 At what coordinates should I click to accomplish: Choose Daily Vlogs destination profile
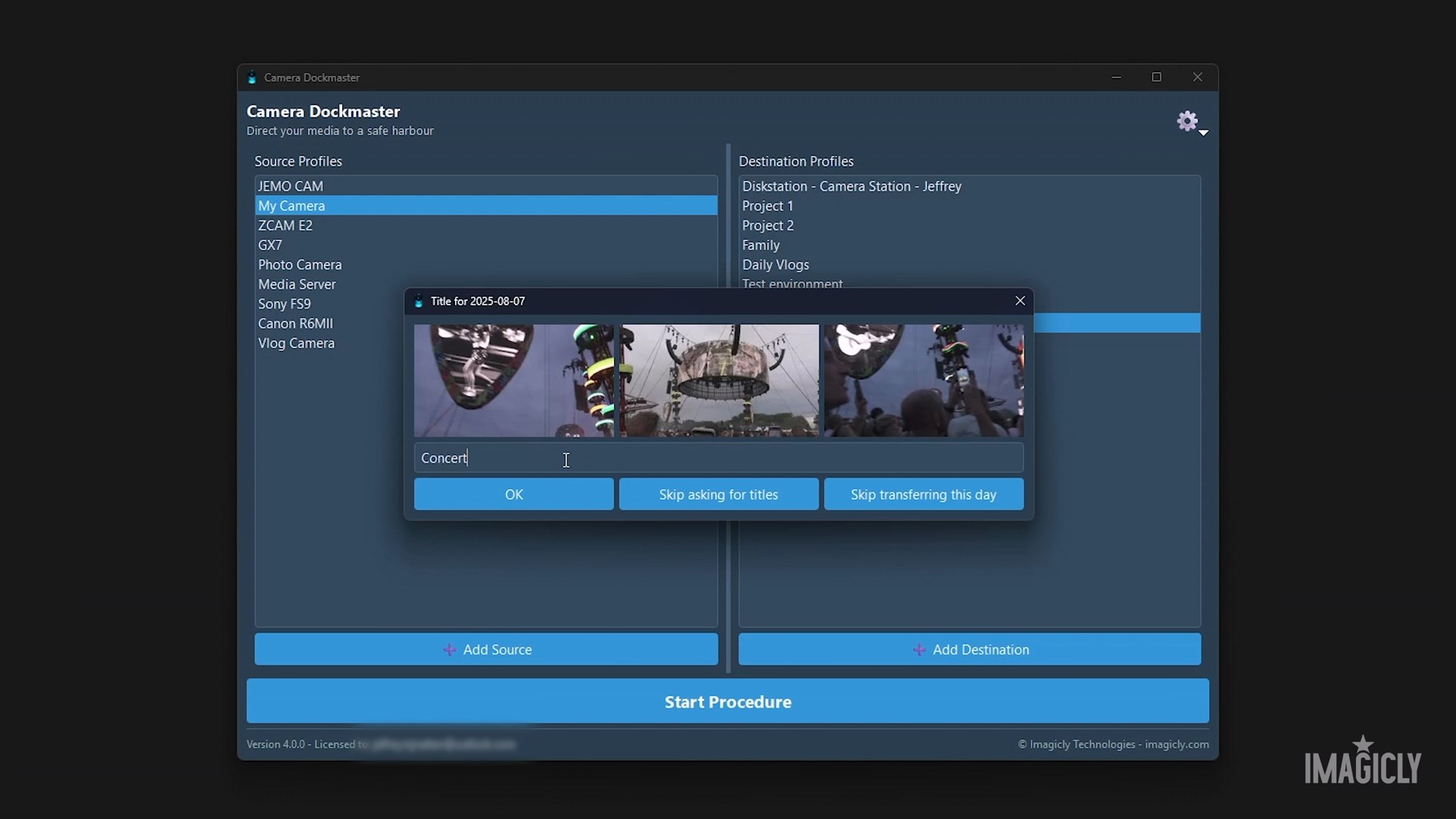[x=775, y=265]
